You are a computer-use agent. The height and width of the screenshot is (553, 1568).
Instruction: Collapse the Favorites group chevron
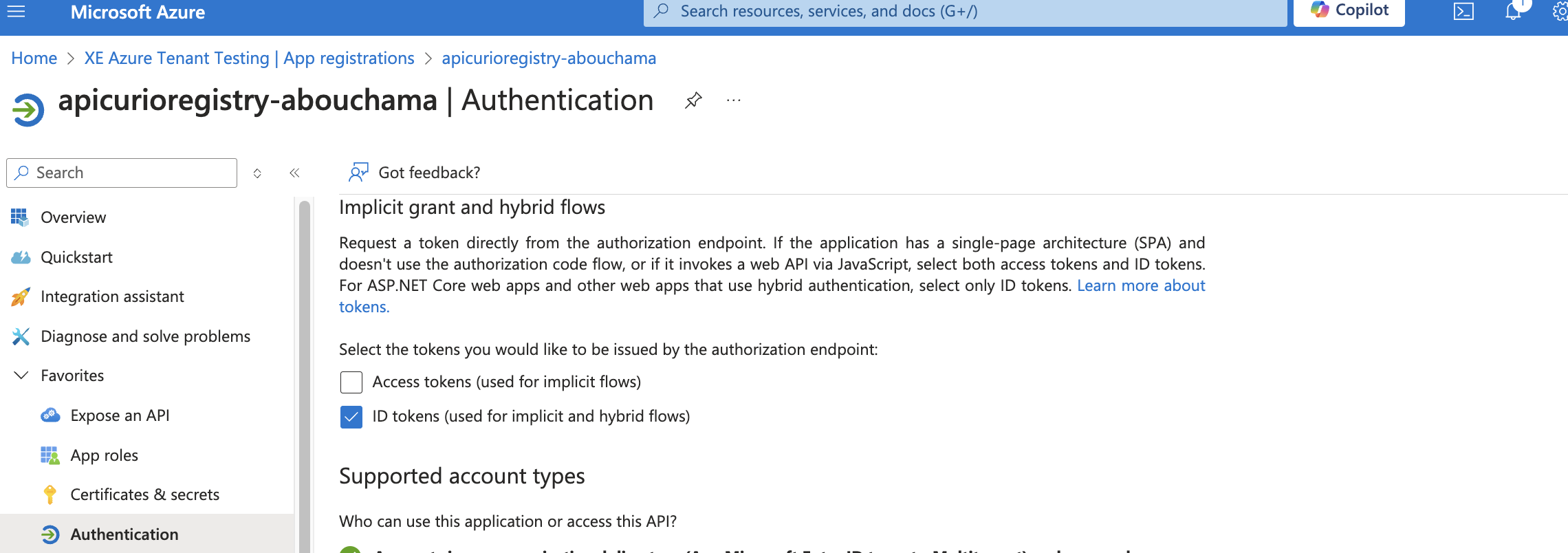tap(21, 376)
